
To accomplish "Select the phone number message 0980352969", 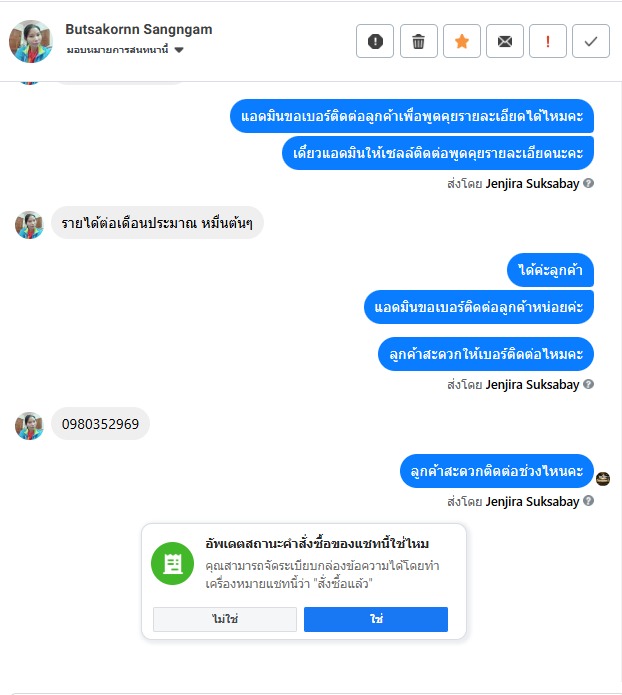I will [100, 424].
